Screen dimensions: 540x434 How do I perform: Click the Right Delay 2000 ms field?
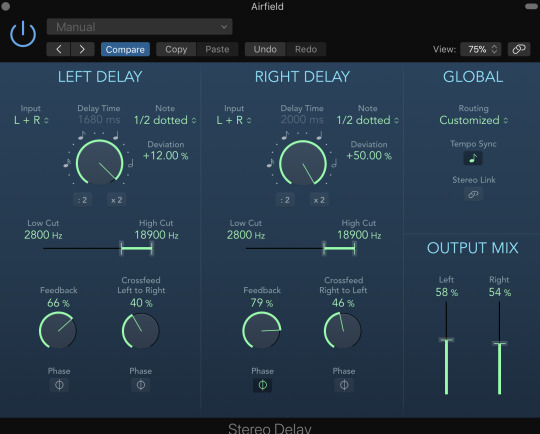pyautogui.click(x=302, y=120)
